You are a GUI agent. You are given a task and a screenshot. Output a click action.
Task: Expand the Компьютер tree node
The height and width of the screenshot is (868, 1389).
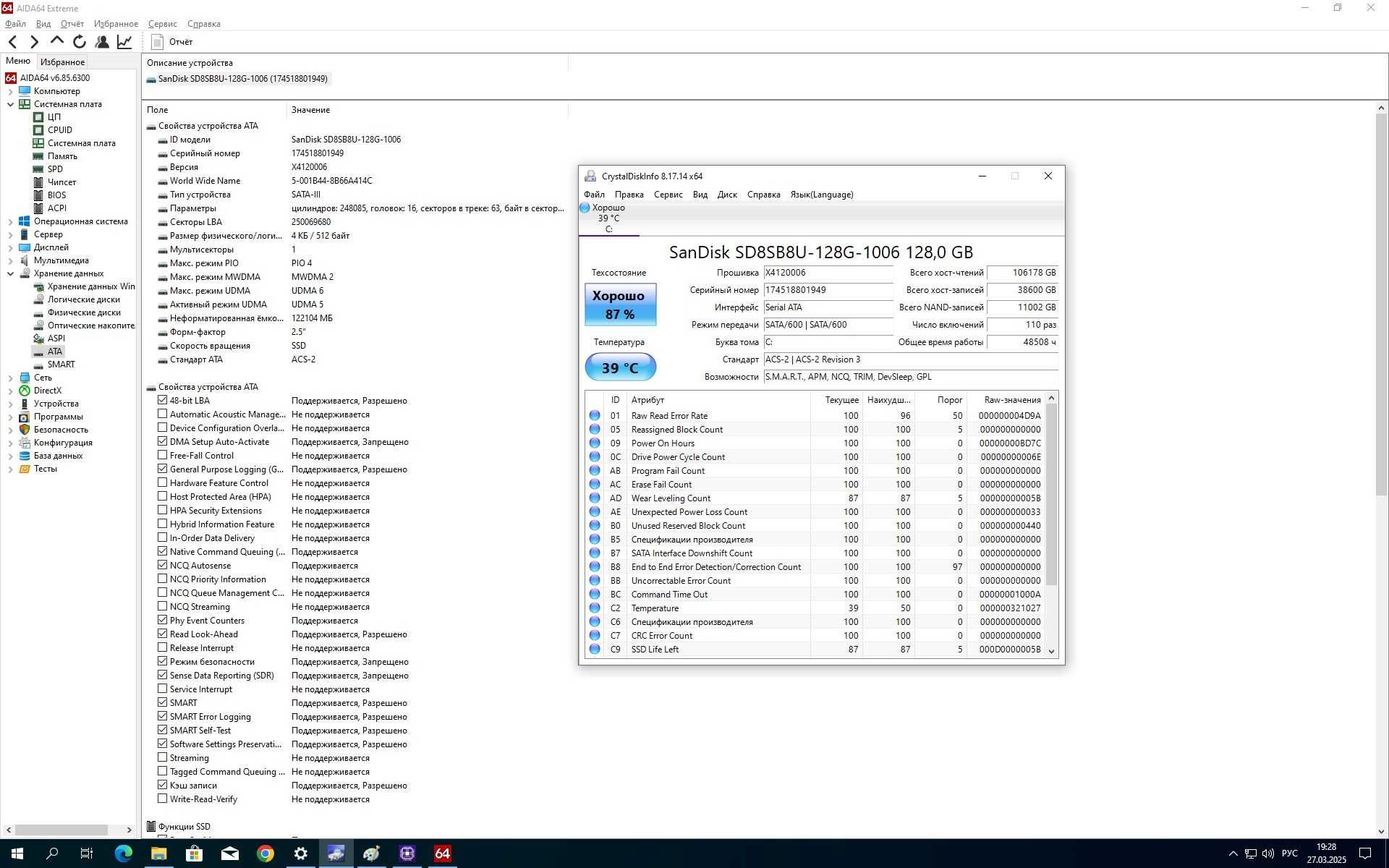click(10, 91)
